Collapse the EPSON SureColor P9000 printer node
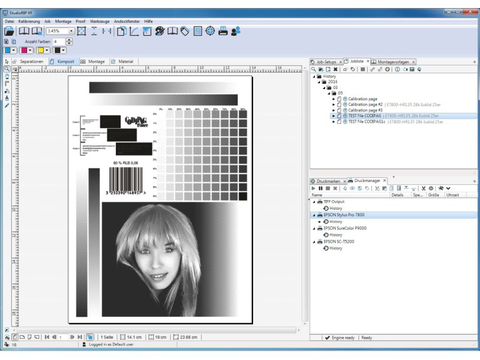Viewport: 480px width, 360px height. [x=314, y=228]
